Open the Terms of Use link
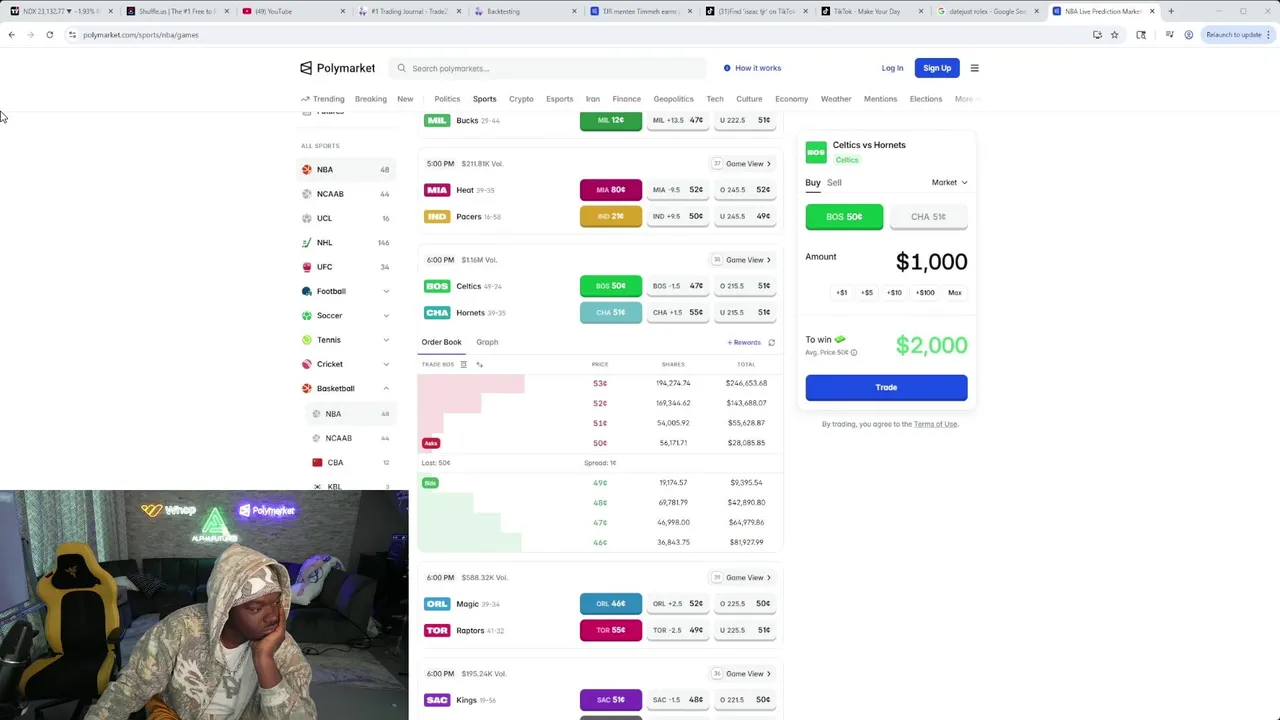 935,424
